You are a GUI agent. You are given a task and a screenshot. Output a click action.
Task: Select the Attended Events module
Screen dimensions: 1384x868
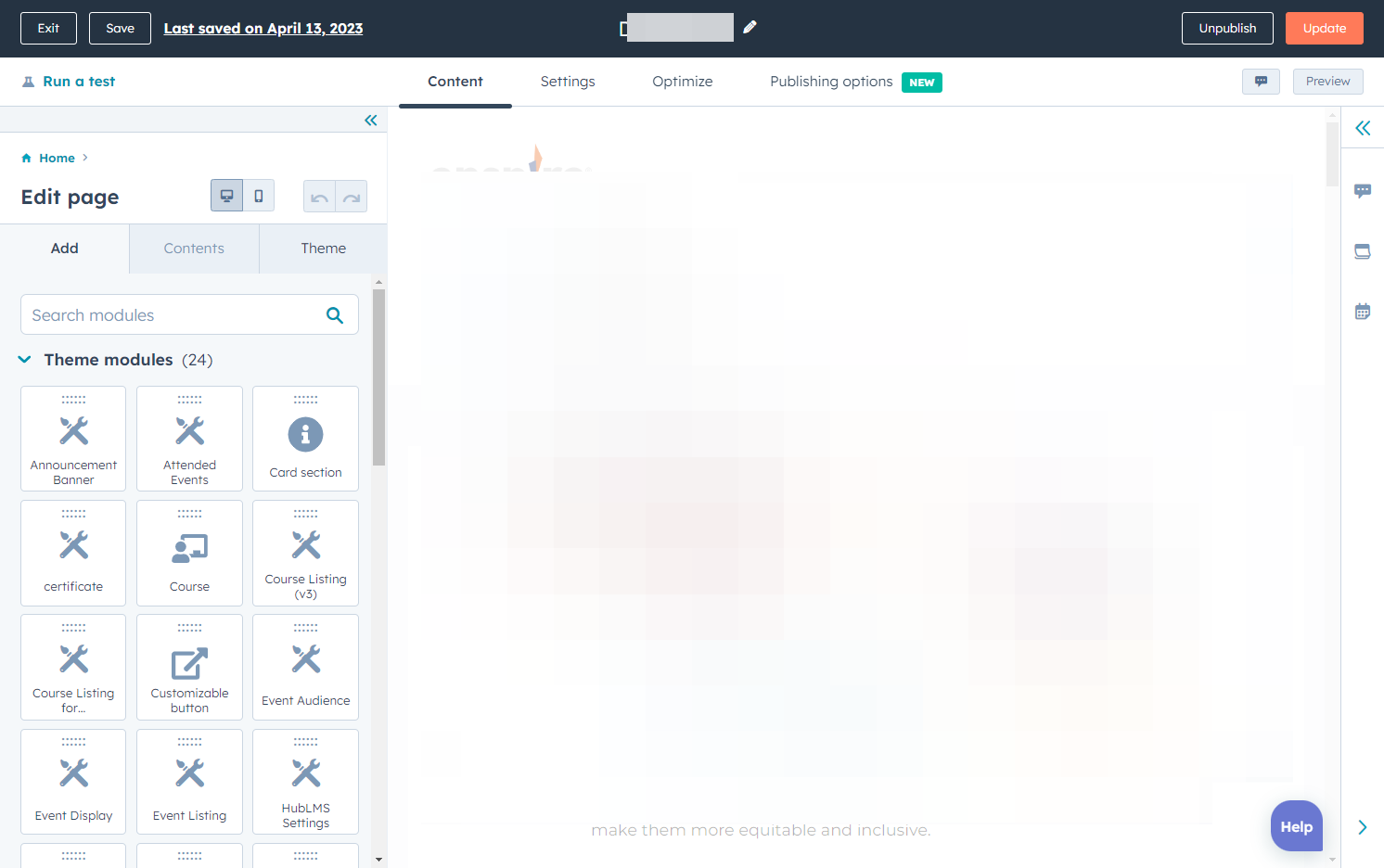pos(189,439)
